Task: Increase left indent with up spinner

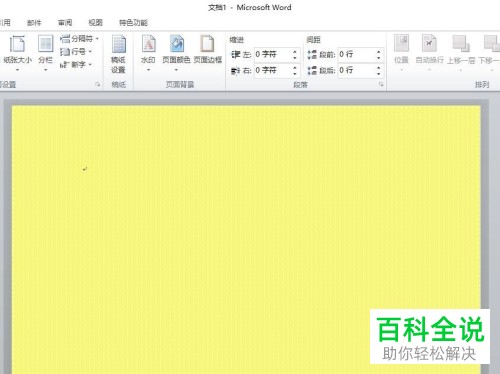Action: coord(295,51)
